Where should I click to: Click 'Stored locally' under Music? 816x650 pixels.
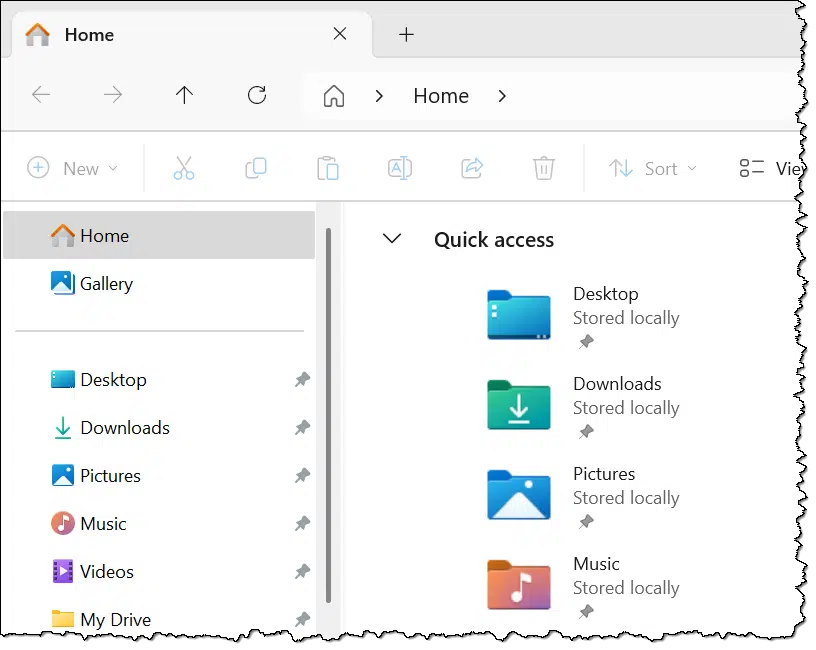coord(626,588)
